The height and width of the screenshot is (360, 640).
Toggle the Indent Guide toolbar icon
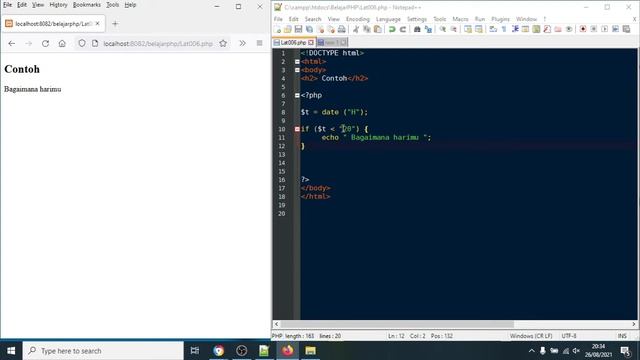tap(515, 29)
